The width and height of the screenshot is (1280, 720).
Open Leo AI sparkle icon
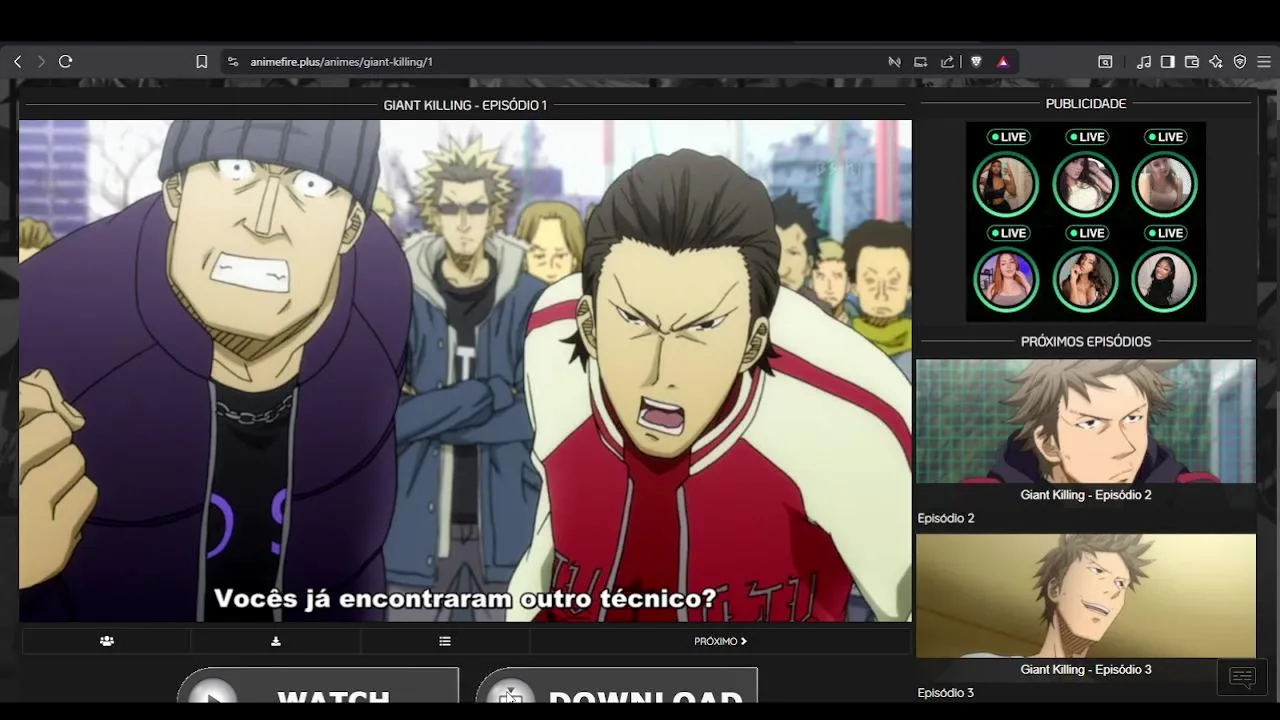1216,62
